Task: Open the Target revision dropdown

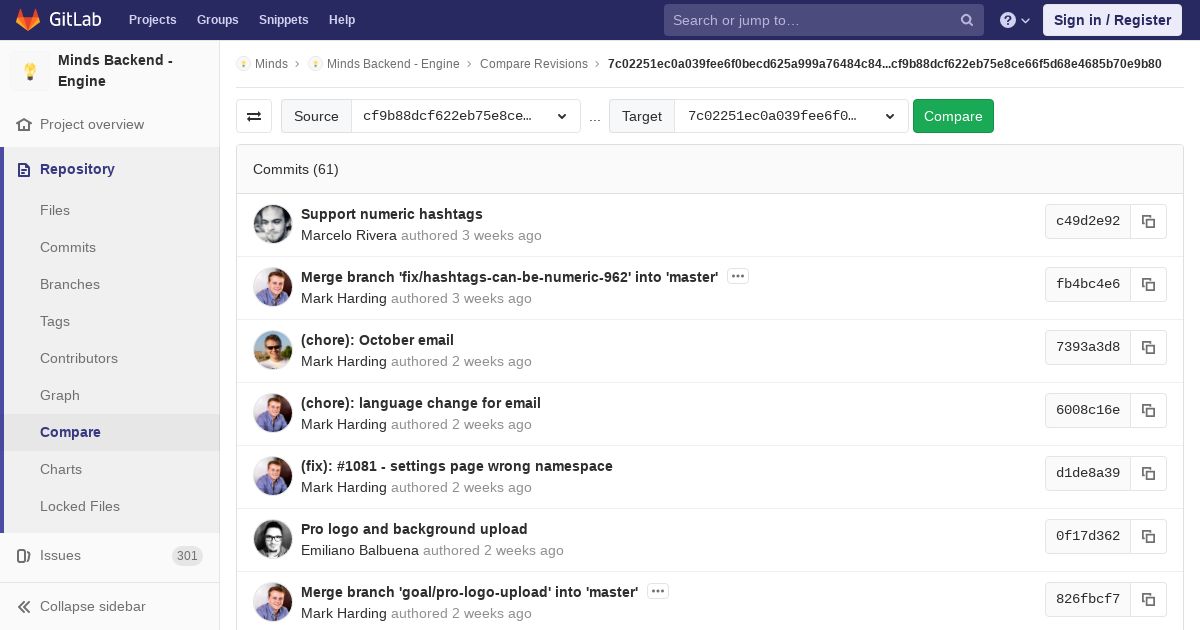Action: click(791, 116)
